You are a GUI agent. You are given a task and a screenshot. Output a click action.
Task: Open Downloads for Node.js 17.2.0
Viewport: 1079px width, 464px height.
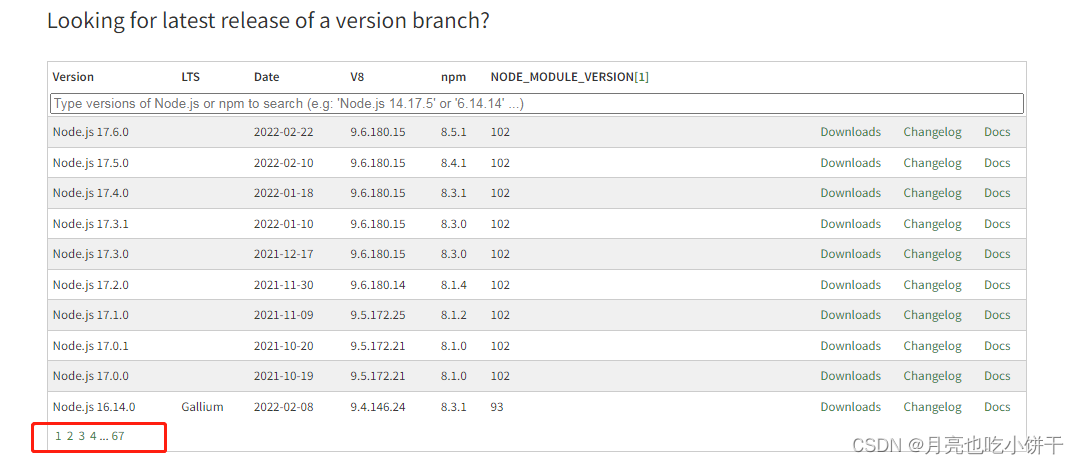pyautogui.click(x=851, y=284)
